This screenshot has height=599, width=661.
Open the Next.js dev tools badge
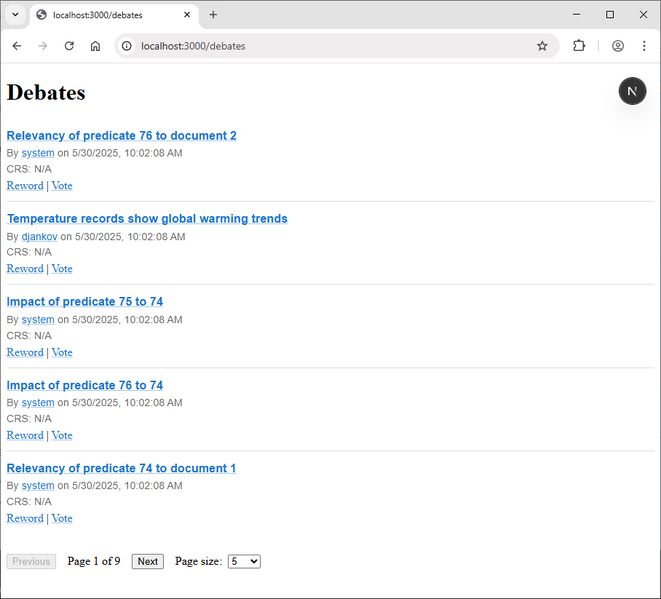click(x=632, y=91)
